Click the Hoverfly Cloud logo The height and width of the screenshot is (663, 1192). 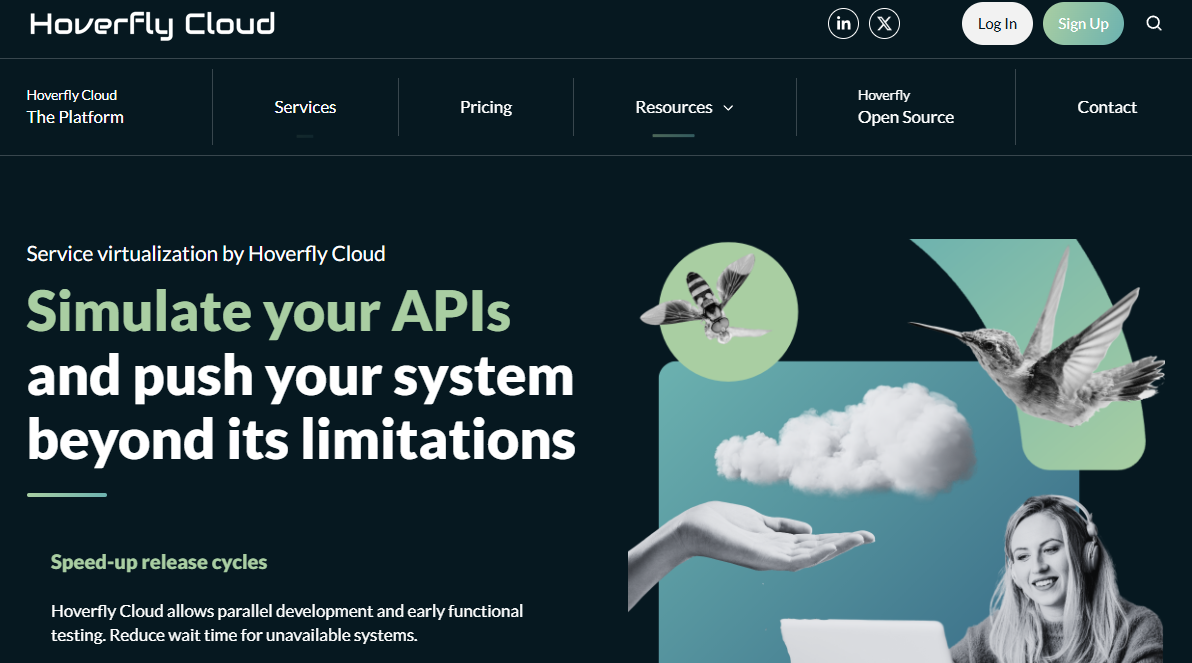coord(152,24)
